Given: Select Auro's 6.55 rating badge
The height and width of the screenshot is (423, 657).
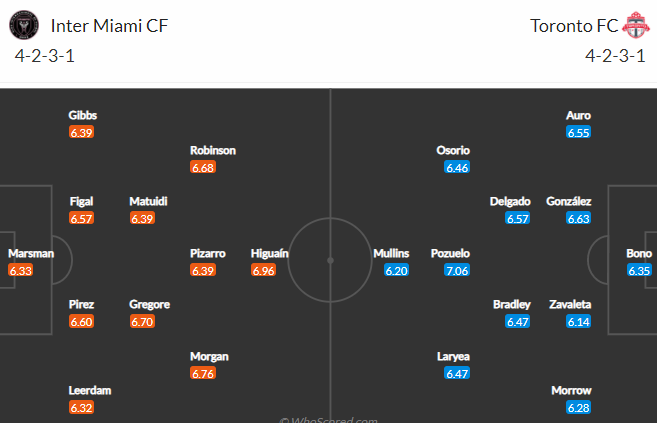Looking at the screenshot, I should pos(578,132).
